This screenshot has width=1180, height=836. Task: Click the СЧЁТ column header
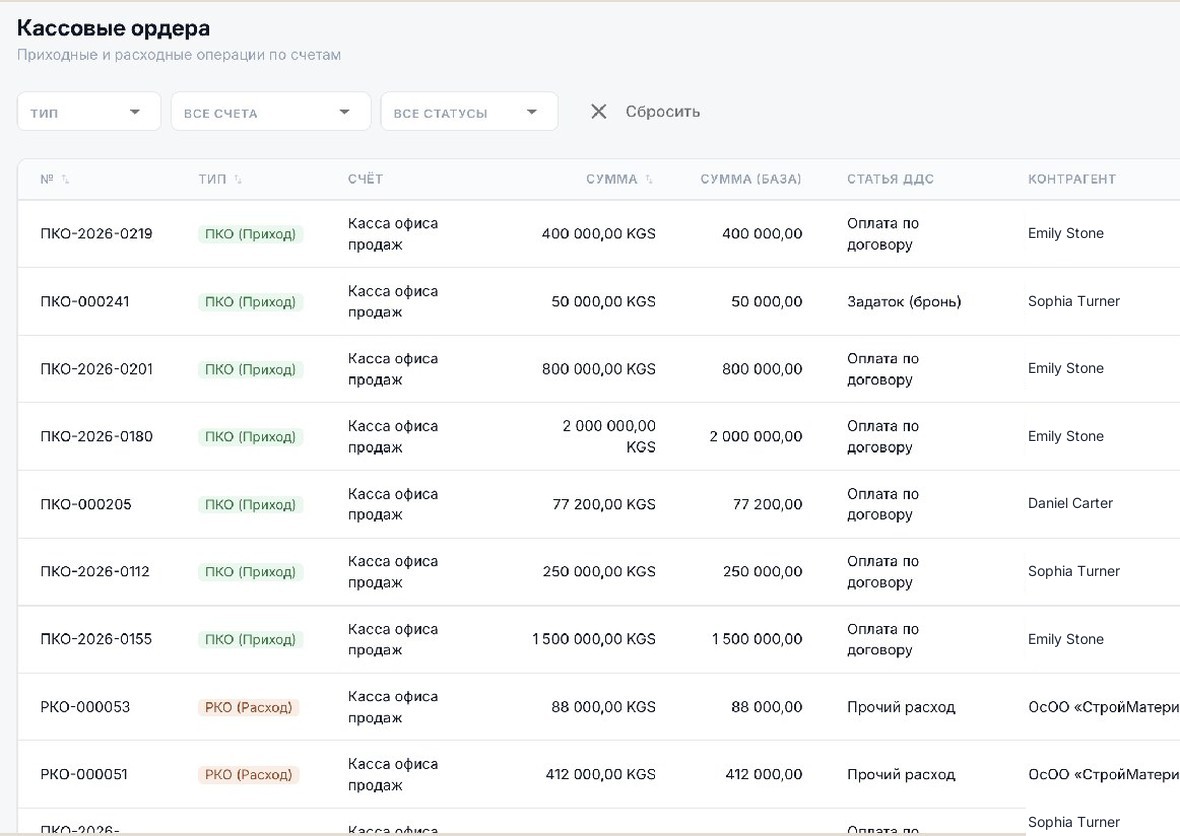pyautogui.click(x=365, y=179)
